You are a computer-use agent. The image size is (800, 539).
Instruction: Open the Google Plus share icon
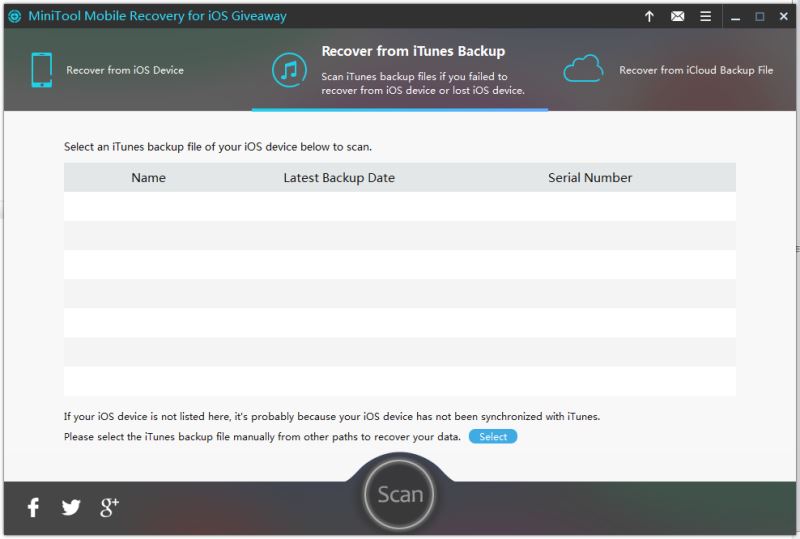[x=109, y=507]
